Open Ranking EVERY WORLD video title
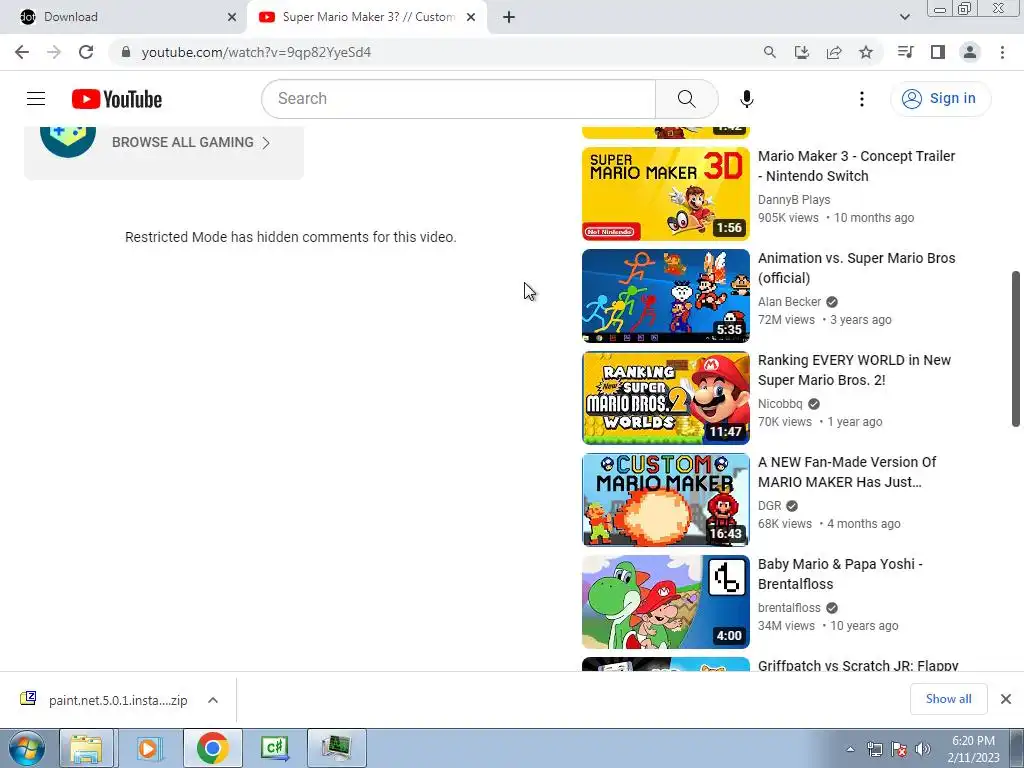1024x768 pixels. [854, 370]
